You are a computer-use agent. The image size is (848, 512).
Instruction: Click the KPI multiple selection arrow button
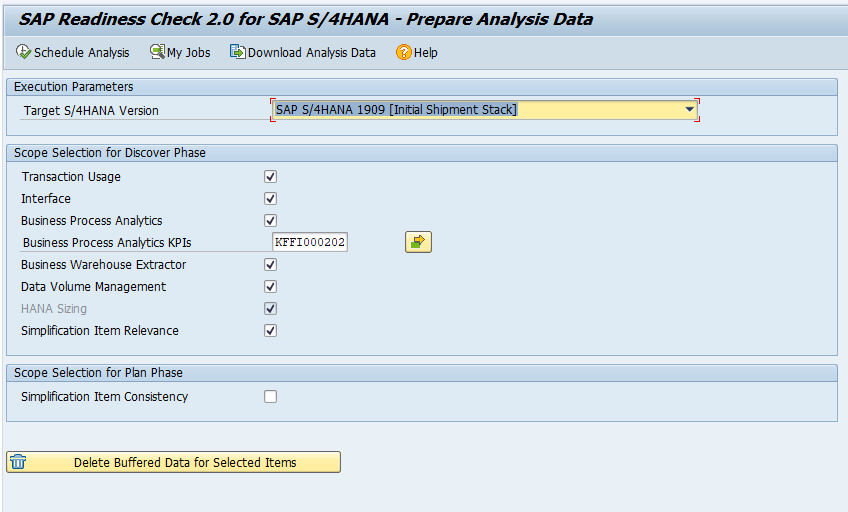[418, 242]
